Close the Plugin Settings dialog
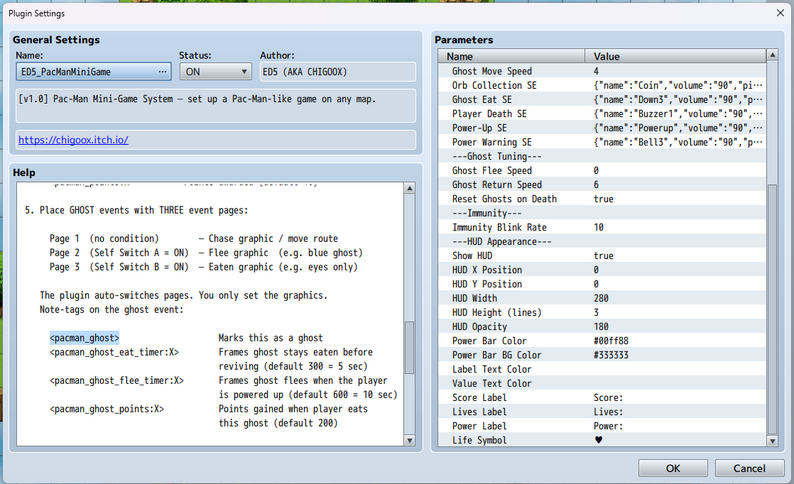 [780, 13]
